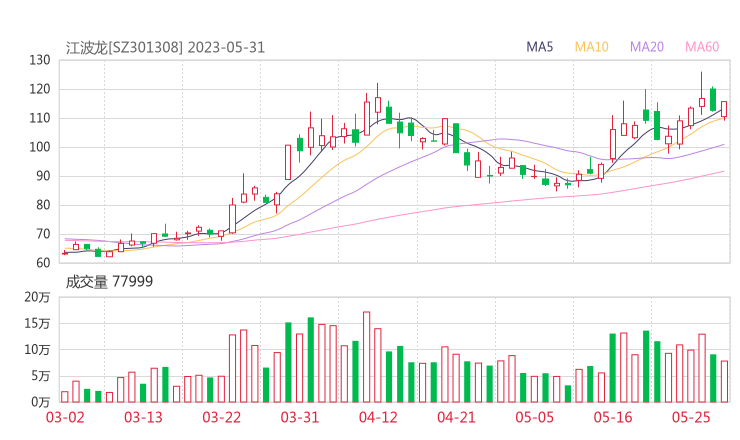Click the 100 price axis label
The width and height of the screenshot is (740, 440).
(40, 147)
